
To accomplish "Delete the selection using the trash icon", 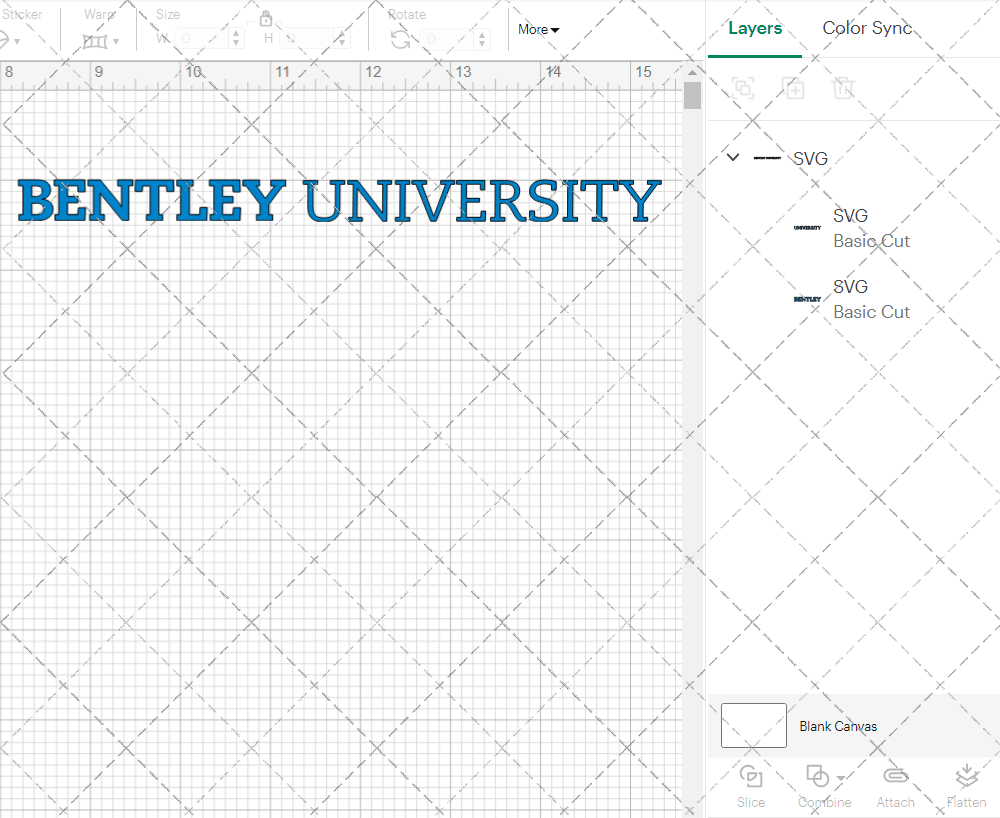I will pos(844,88).
